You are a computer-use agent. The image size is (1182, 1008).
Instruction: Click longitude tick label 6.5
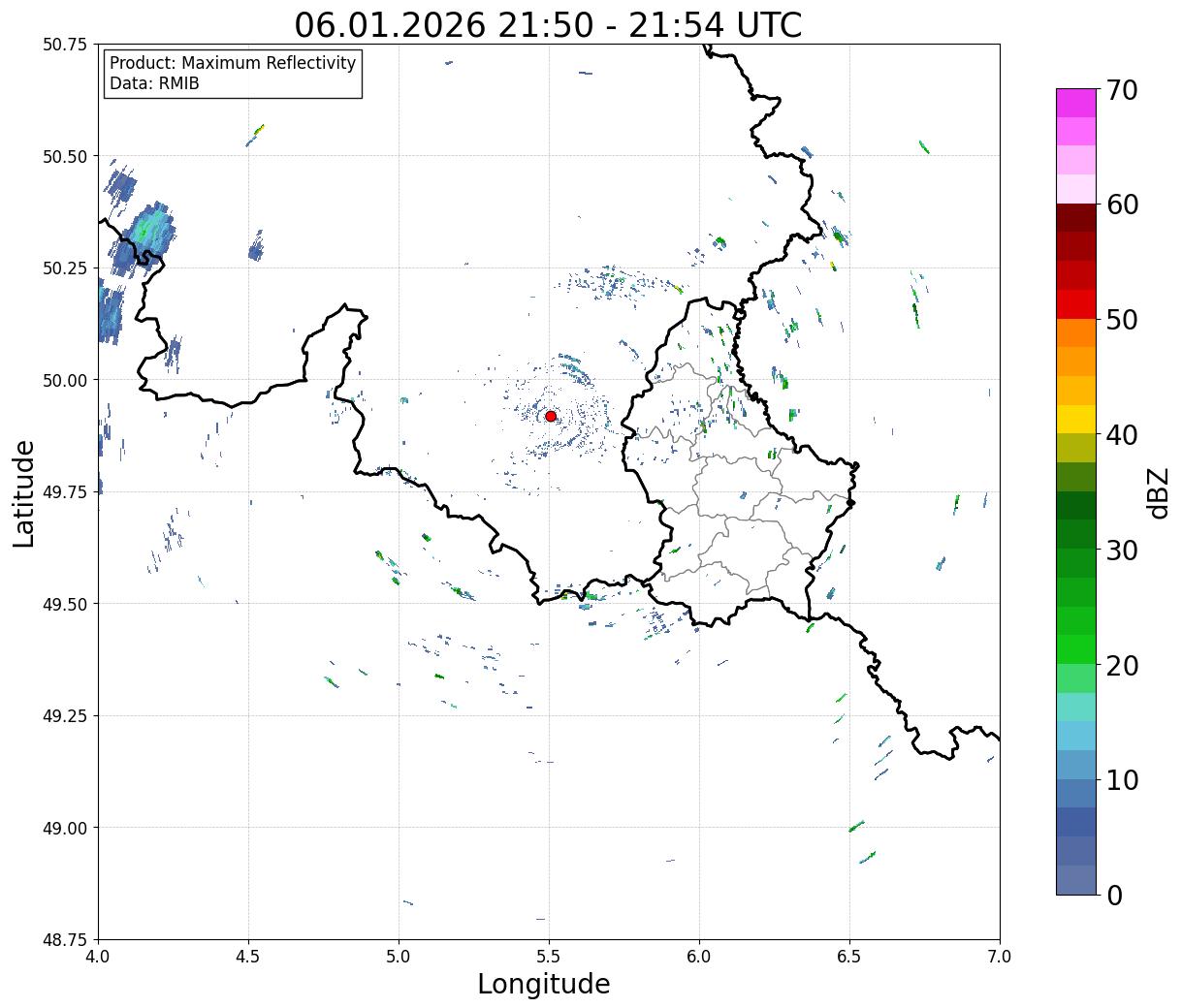[x=849, y=957]
